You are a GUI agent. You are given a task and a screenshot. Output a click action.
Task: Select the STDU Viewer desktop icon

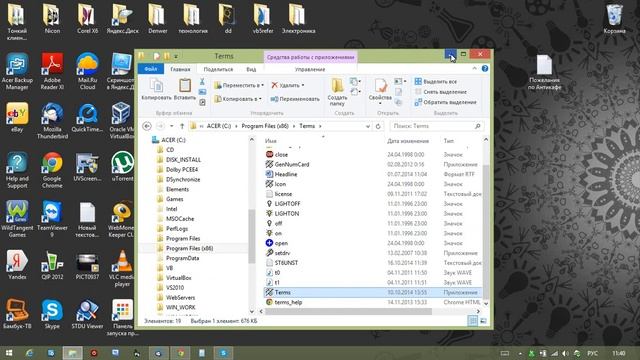[x=87, y=313]
